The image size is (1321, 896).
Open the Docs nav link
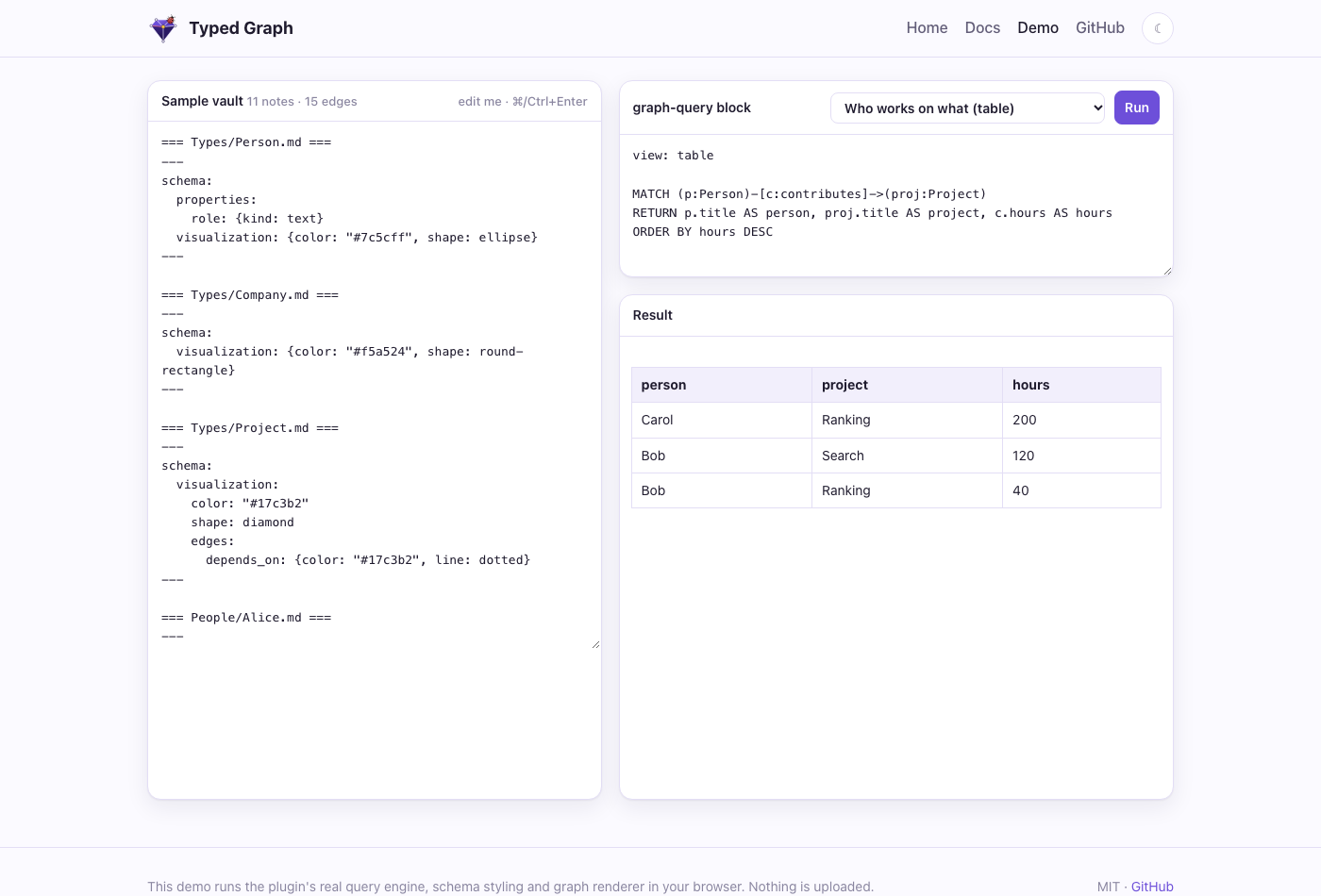click(x=982, y=28)
